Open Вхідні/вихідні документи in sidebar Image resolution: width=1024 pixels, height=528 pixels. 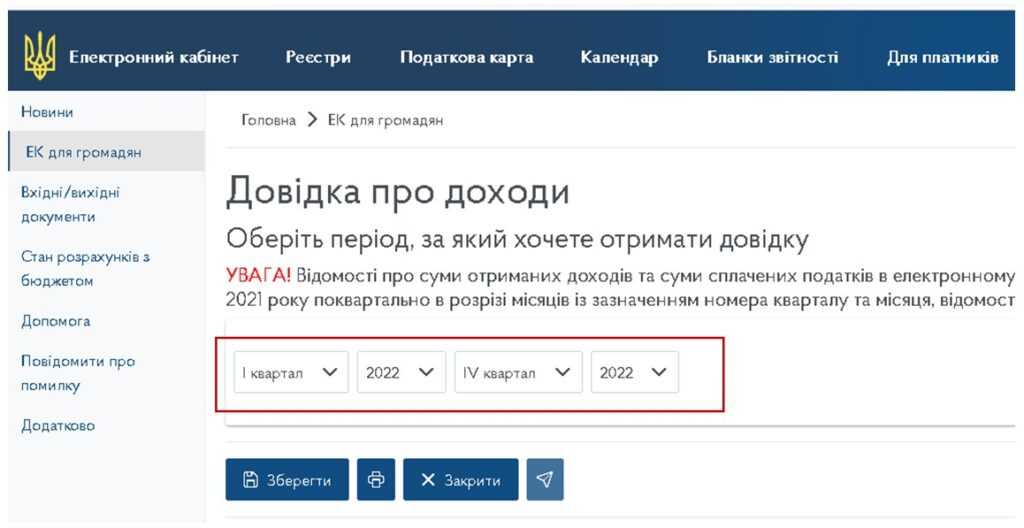pyautogui.click(x=71, y=205)
